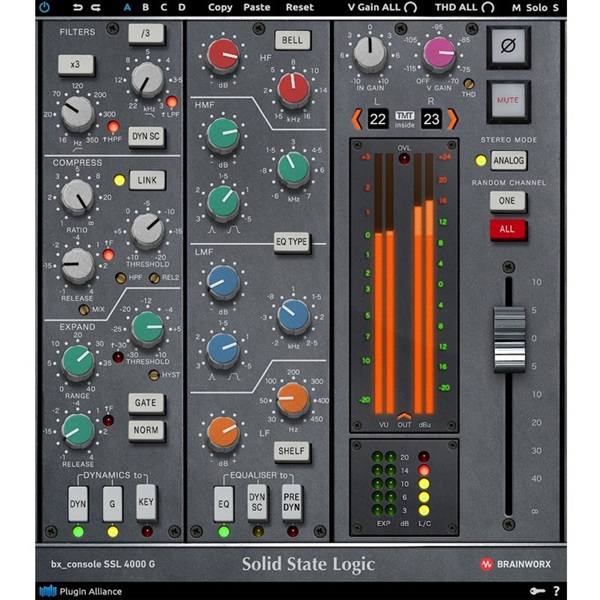
Task: Click the IN GAIN knob
Action: point(369,54)
